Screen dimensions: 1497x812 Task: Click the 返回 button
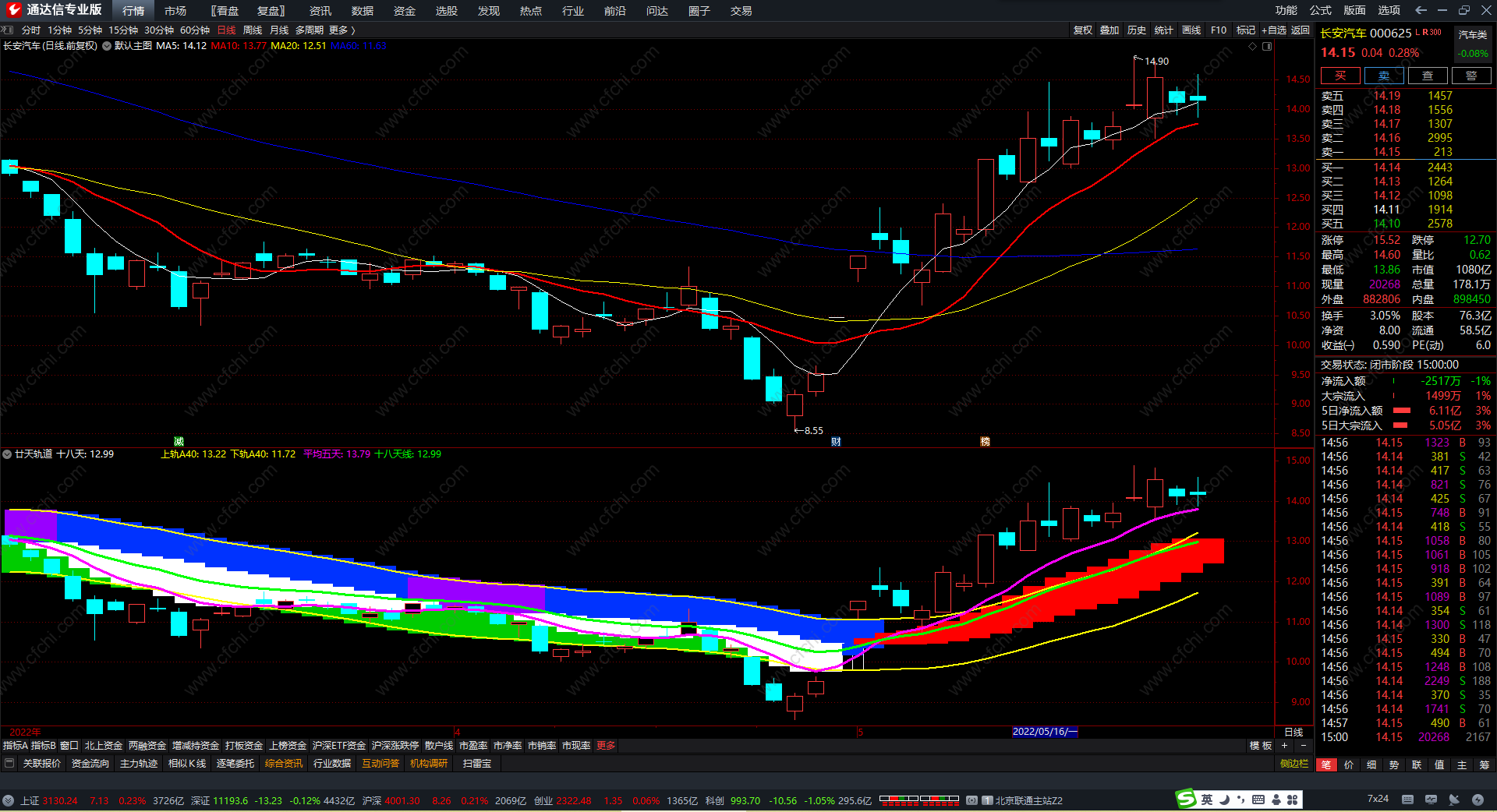(x=1301, y=30)
